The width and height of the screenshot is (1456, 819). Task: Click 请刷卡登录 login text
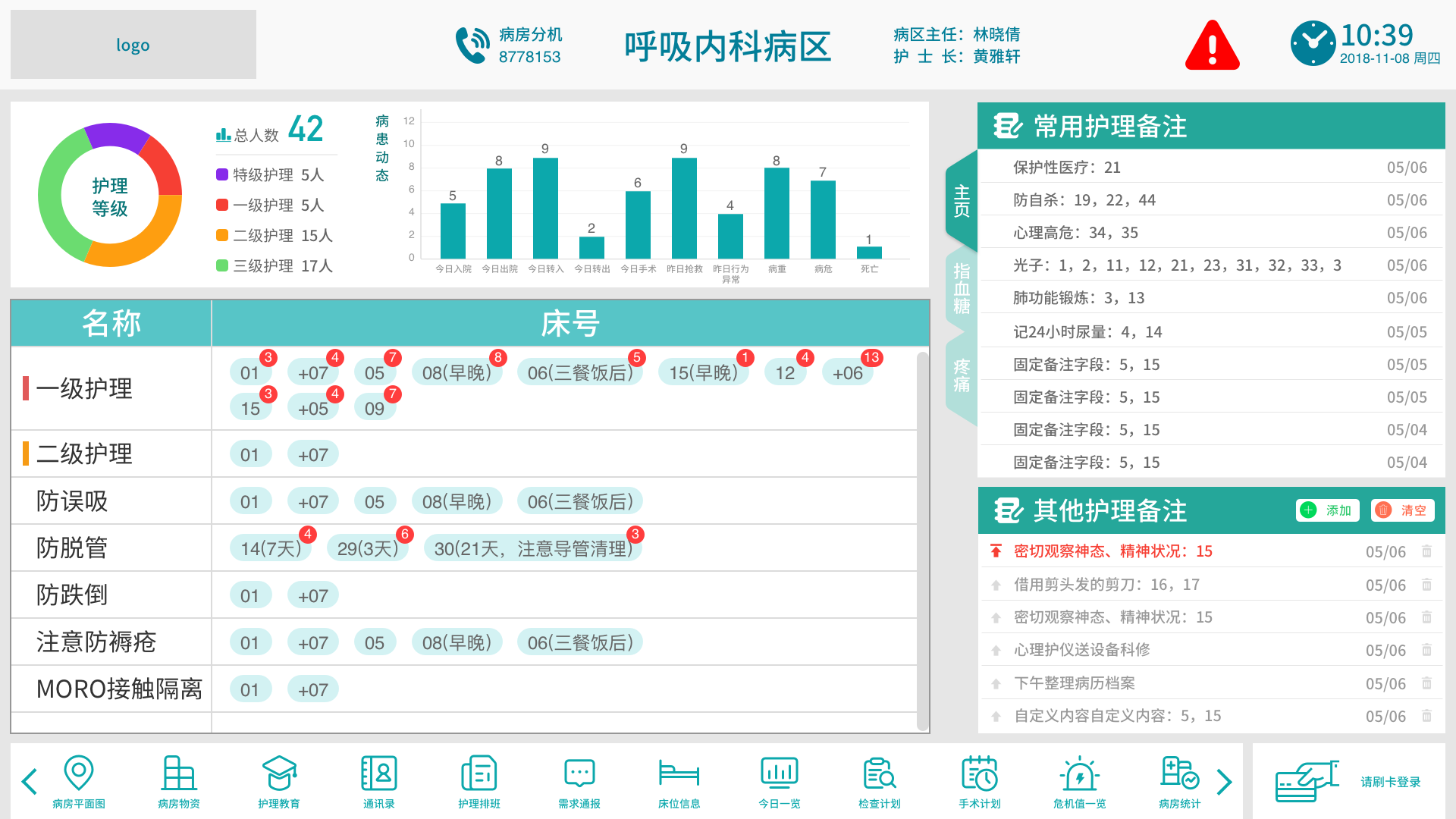tap(1390, 782)
